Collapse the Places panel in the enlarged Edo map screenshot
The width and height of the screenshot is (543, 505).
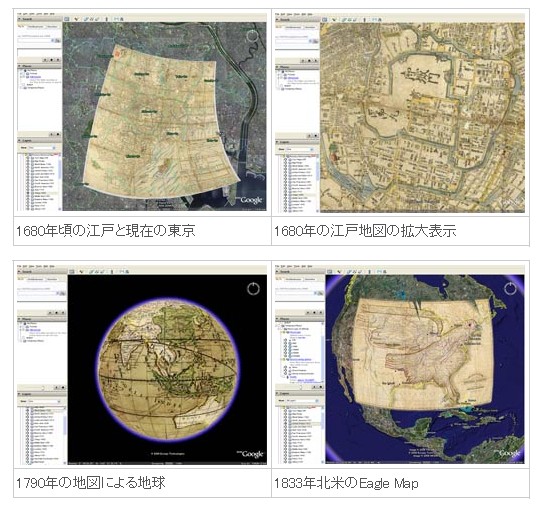coord(278,67)
